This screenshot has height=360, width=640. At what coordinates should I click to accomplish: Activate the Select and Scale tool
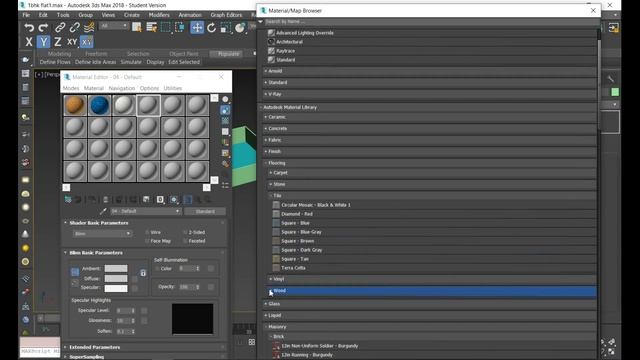226,27
